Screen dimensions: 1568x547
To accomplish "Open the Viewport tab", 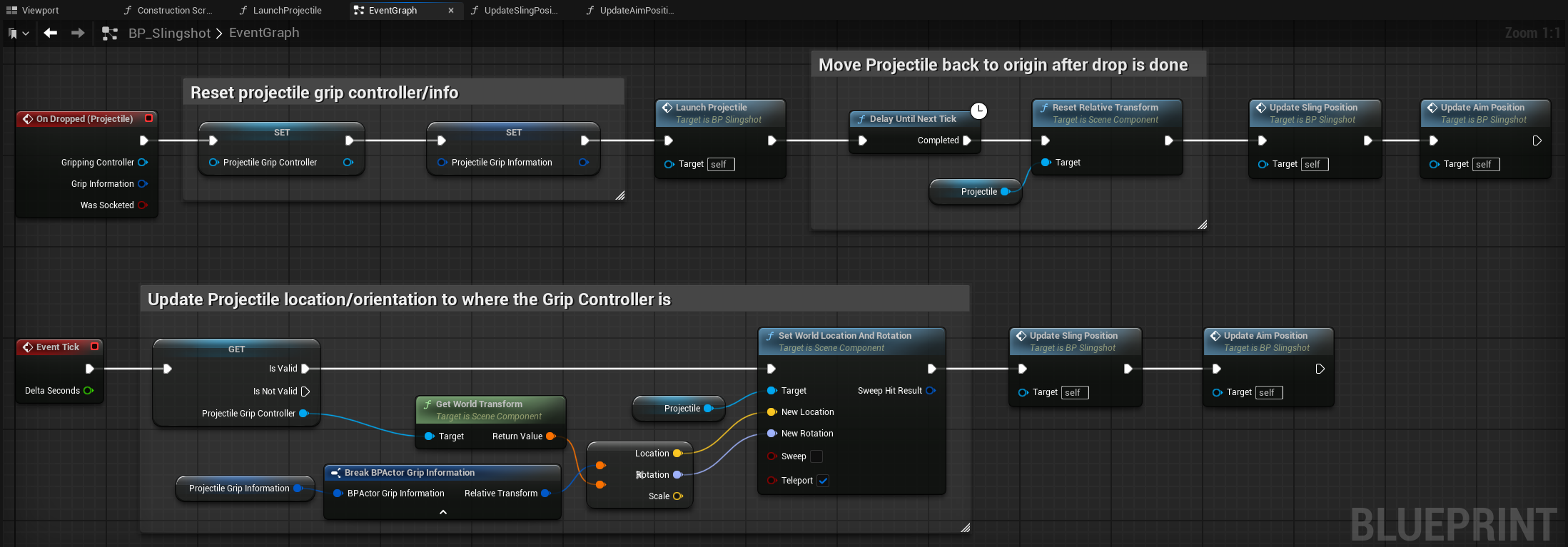I will [x=40, y=10].
